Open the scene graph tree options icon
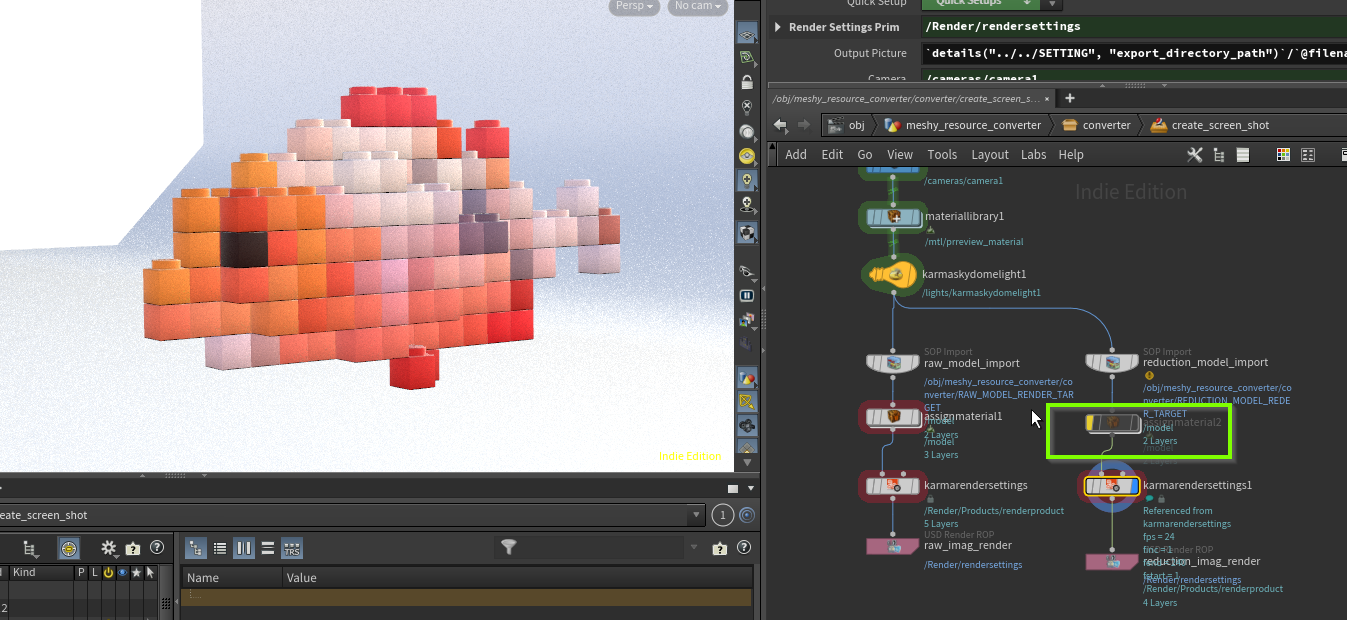This screenshot has height=620, width=1347. tap(30, 548)
